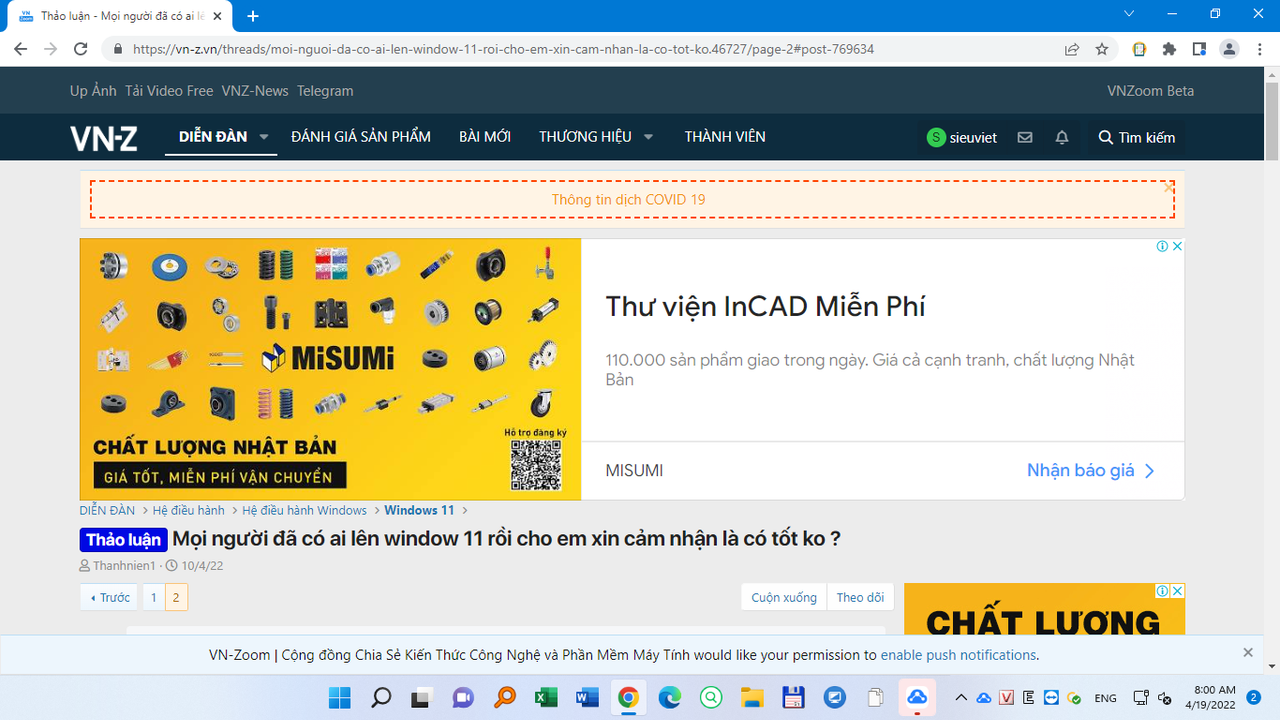Open Word from the taskbar

click(x=587, y=697)
